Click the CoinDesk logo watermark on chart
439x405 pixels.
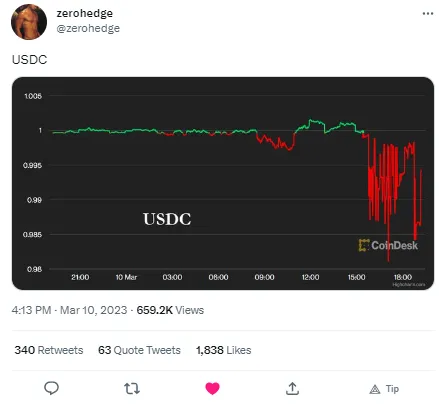click(x=388, y=245)
